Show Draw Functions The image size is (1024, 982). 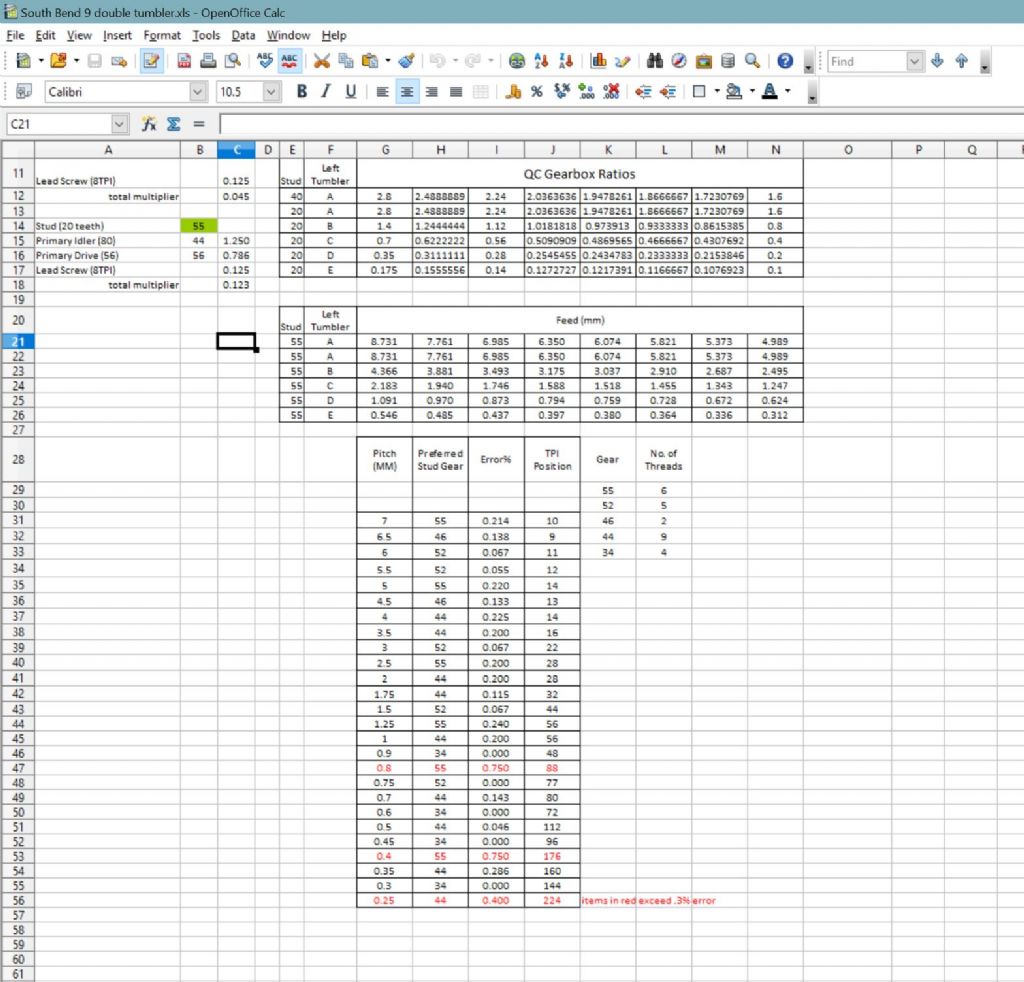(x=622, y=61)
